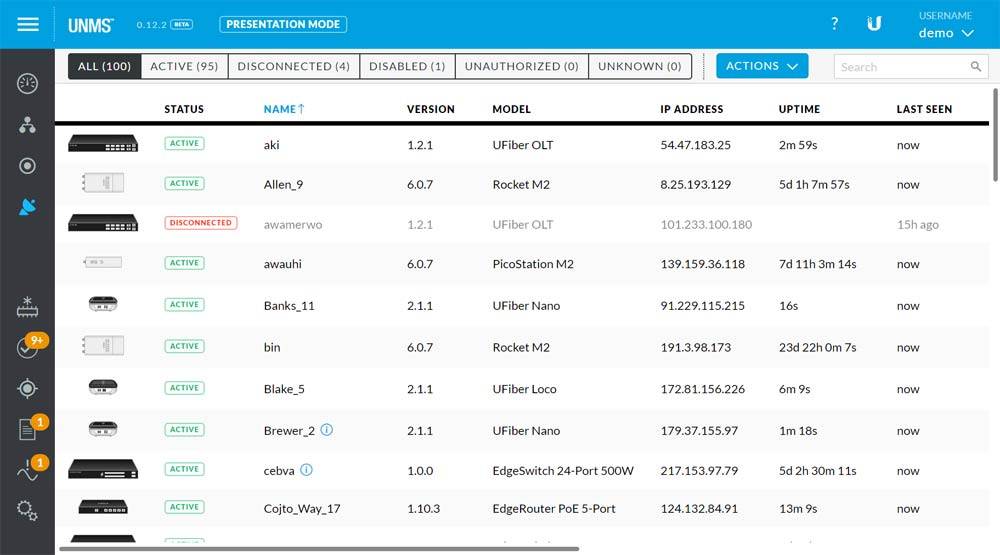Screen dimensions: 1000x555
Task: Click the help question mark icon
Action: [835, 24]
